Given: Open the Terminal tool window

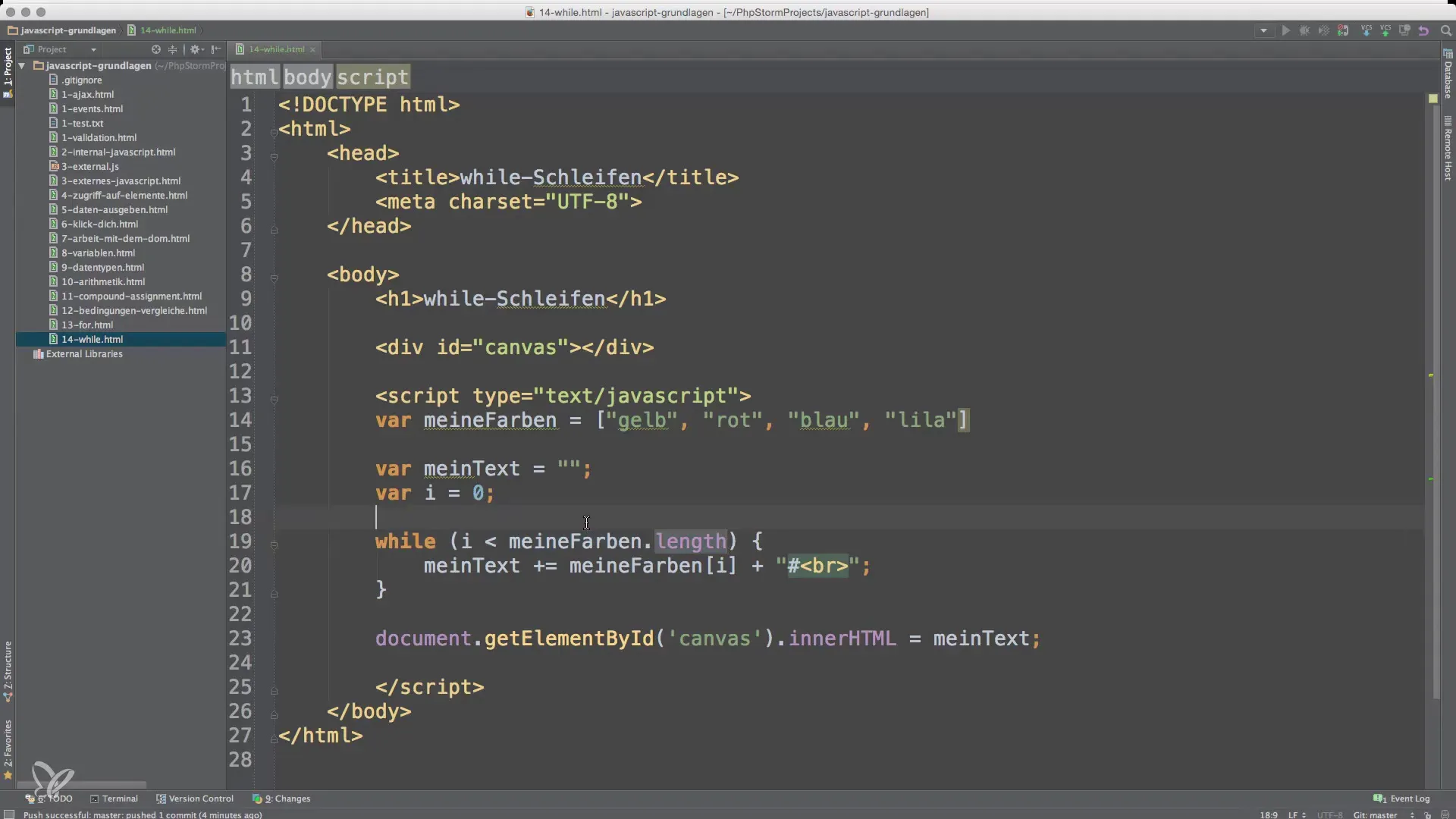Looking at the screenshot, I should pyautogui.click(x=114, y=799).
